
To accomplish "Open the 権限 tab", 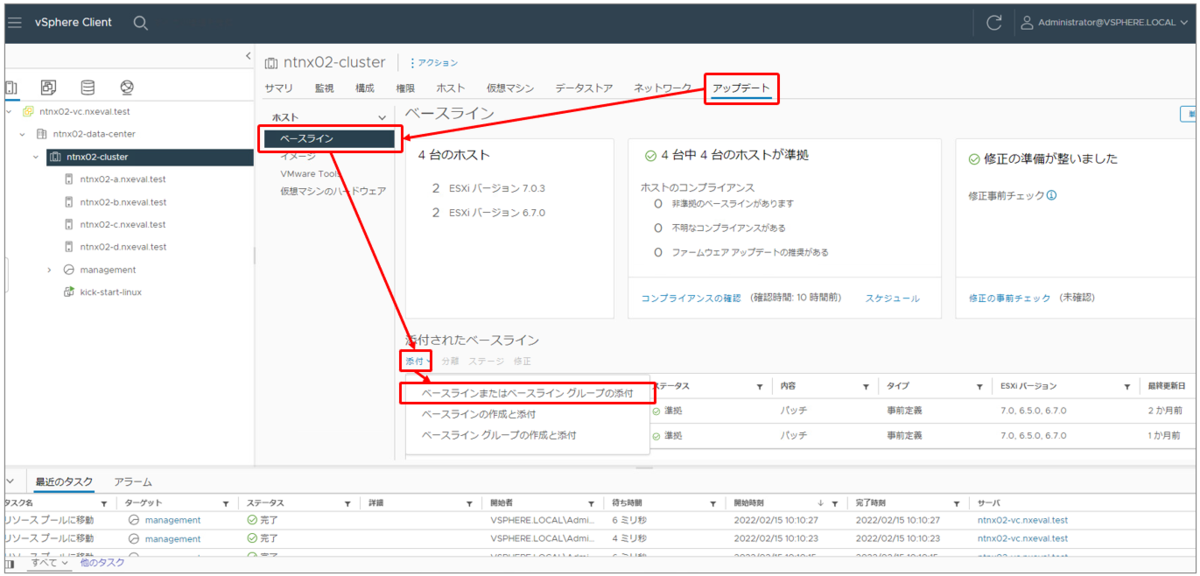I will [x=405, y=88].
